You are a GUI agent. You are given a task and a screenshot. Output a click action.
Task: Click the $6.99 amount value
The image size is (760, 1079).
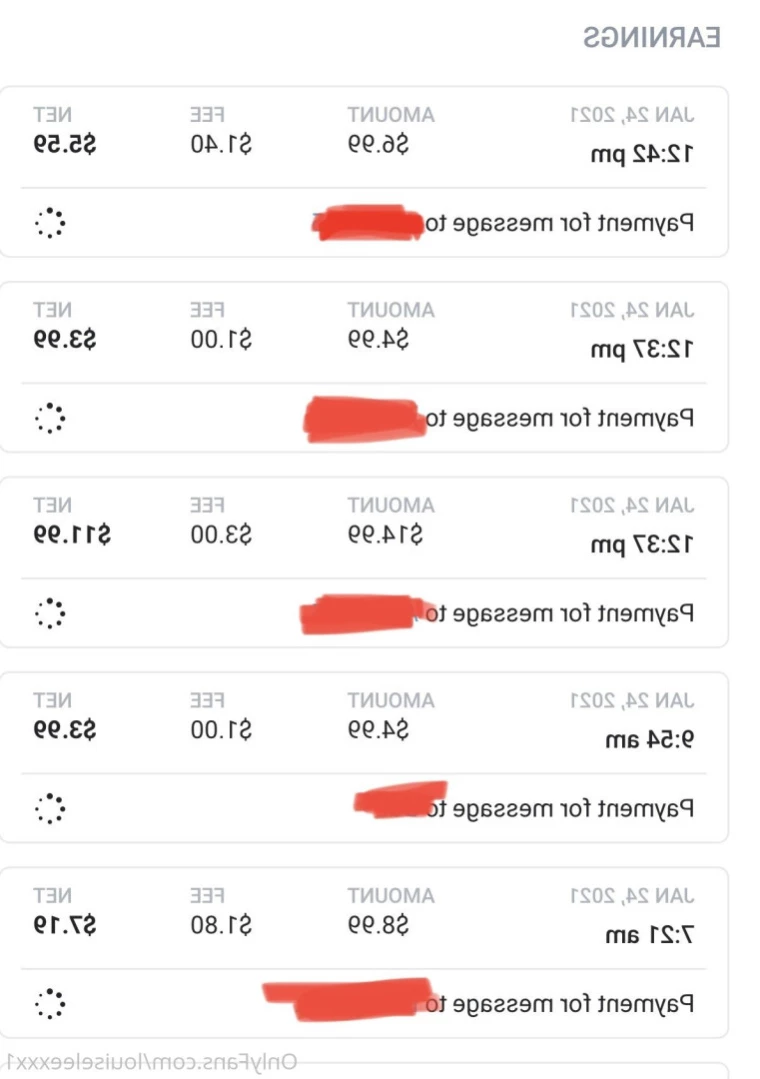[x=378, y=145]
